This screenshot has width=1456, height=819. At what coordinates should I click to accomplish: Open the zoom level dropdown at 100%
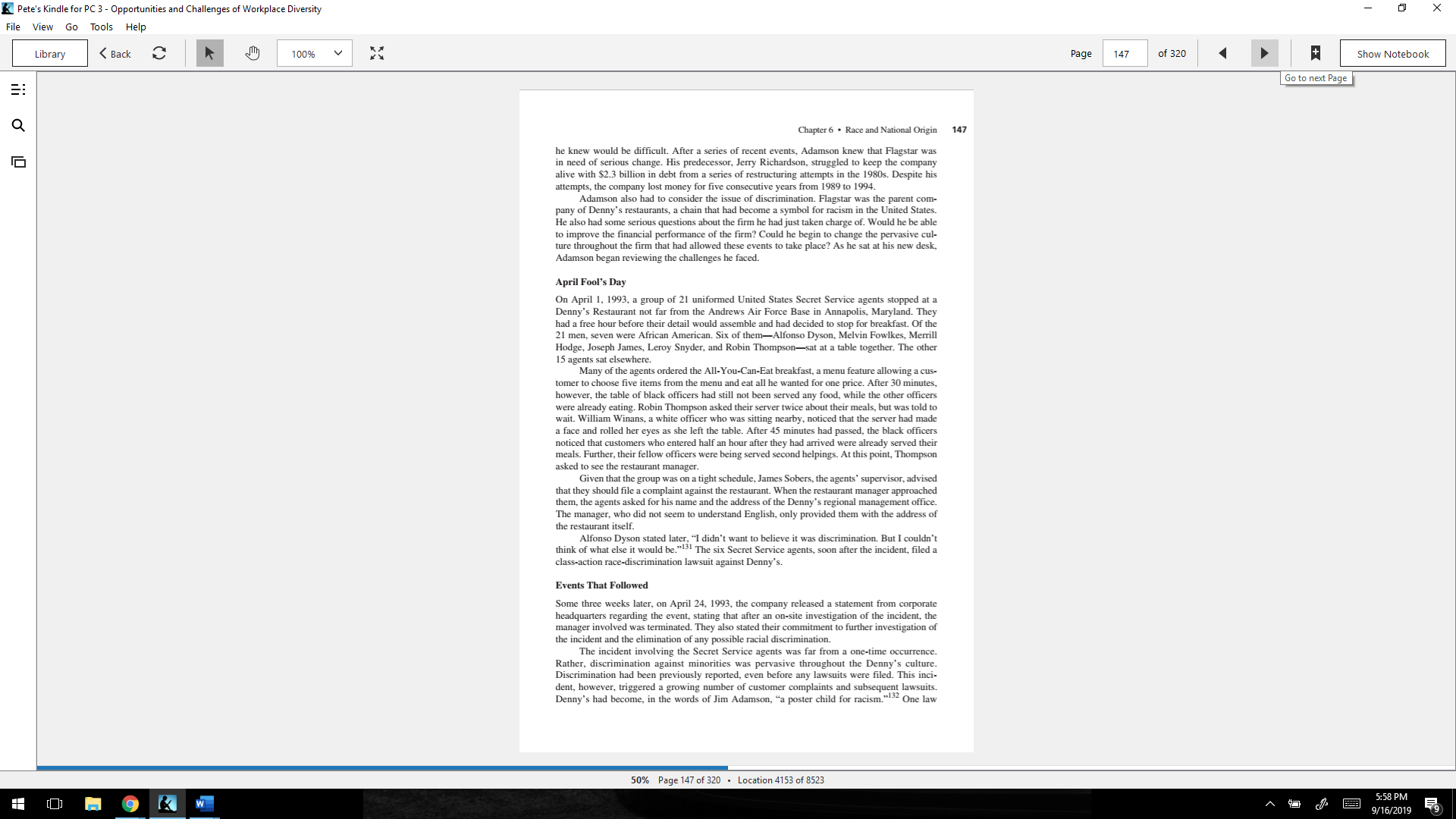(315, 53)
